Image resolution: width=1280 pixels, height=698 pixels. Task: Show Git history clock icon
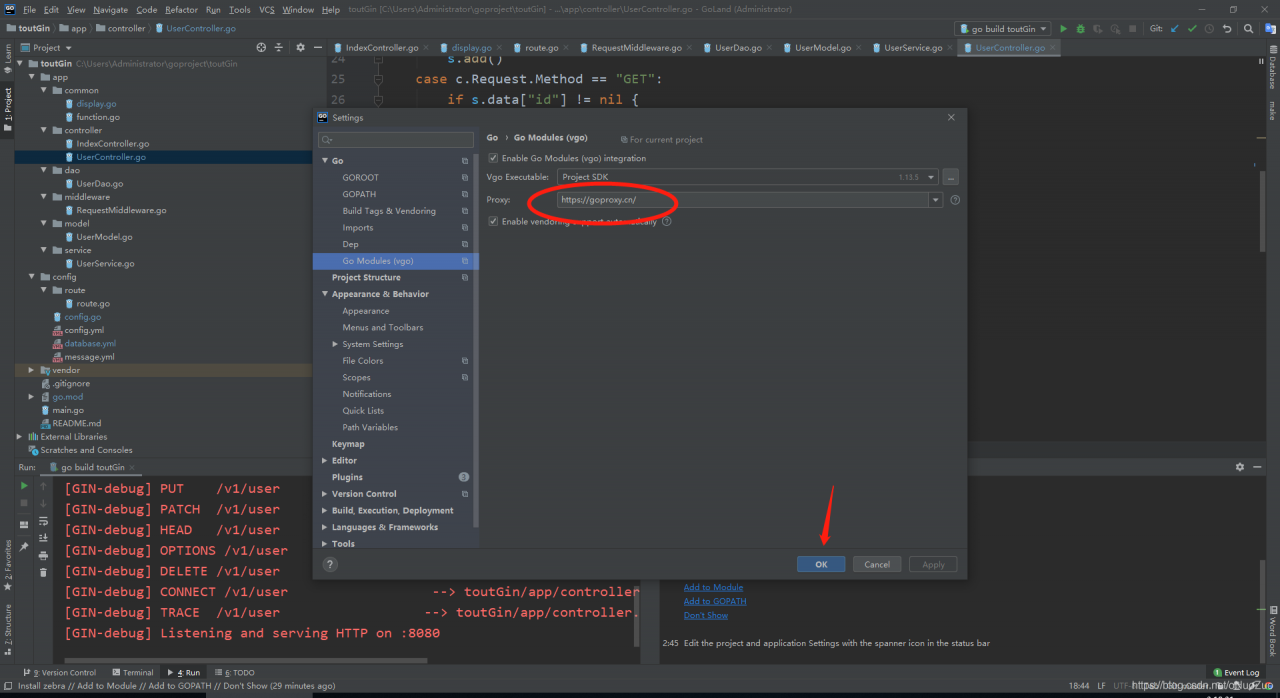pyautogui.click(x=1209, y=29)
